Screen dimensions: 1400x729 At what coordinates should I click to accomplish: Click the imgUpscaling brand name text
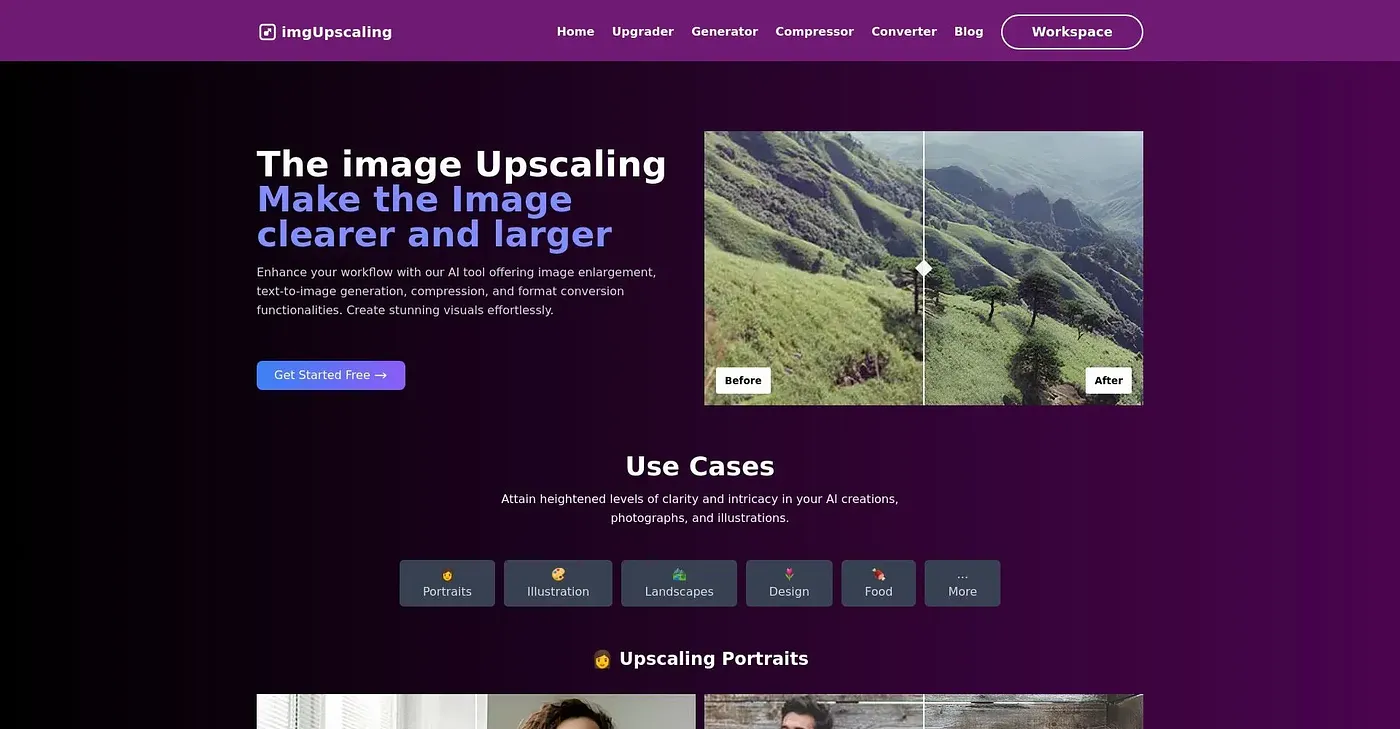tap(337, 32)
